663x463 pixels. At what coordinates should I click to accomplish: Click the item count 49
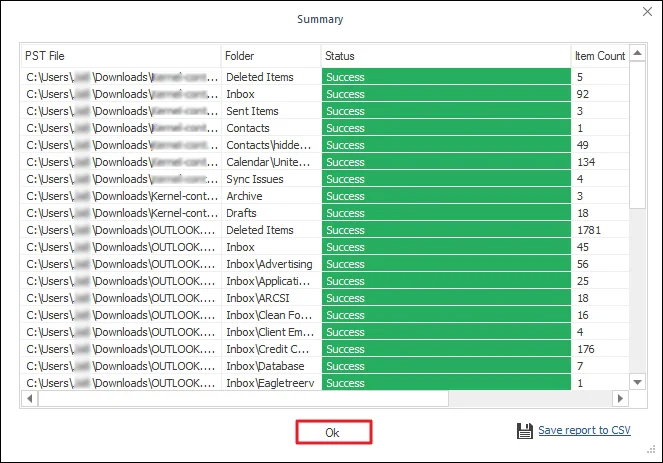click(x=583, y=145)
